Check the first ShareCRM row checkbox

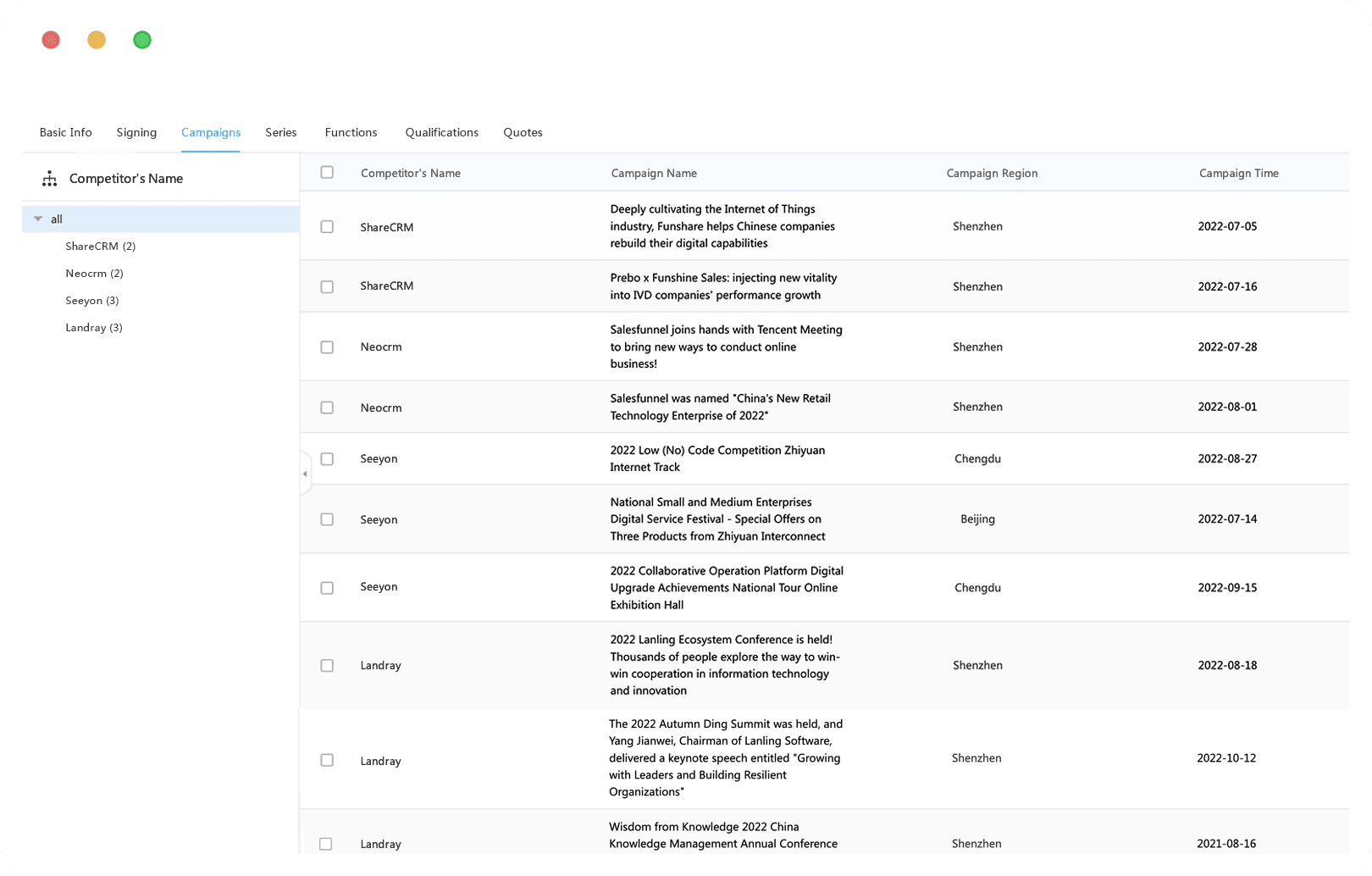pos(327,227)
